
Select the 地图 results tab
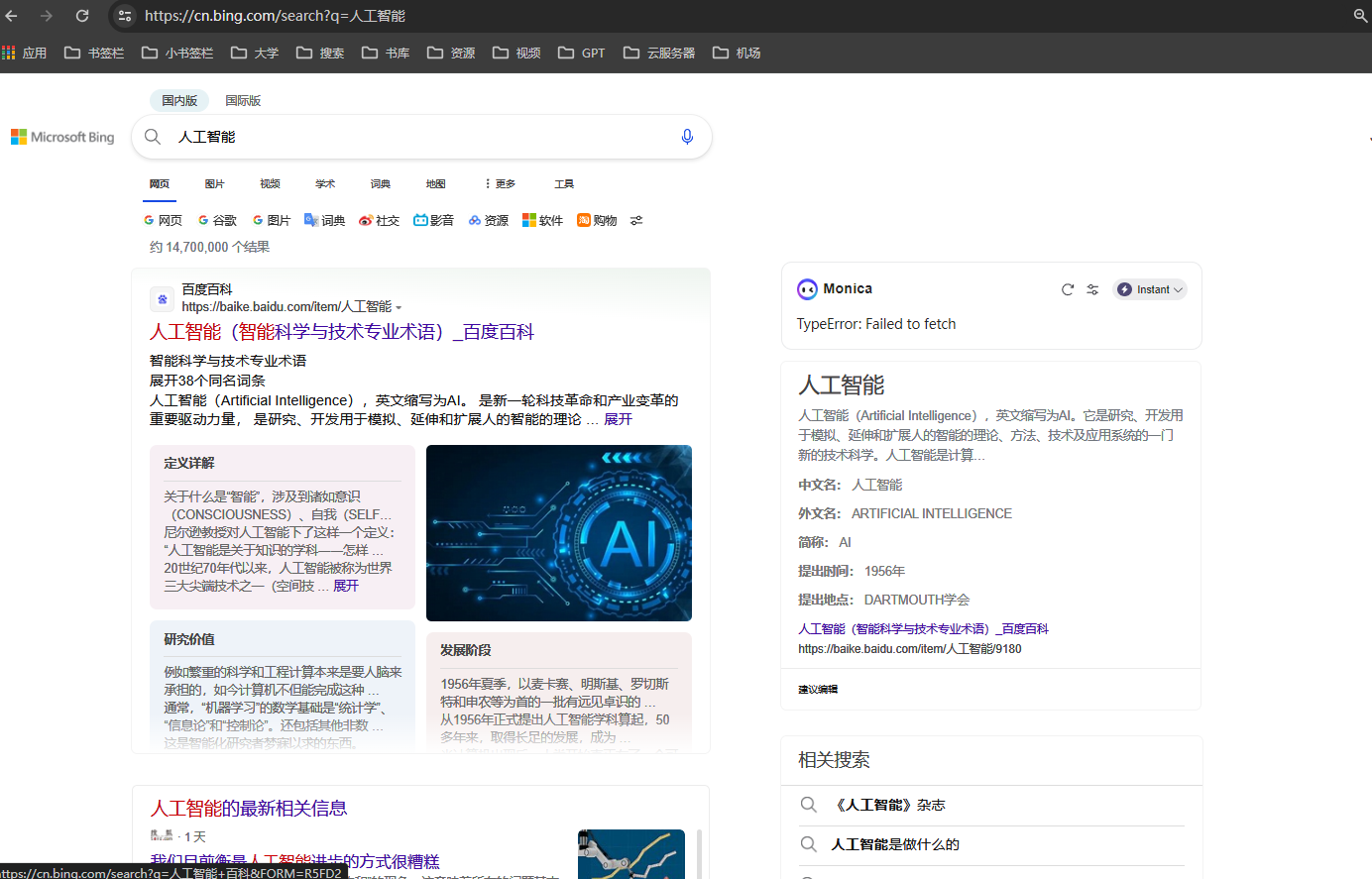pos(435,183)
